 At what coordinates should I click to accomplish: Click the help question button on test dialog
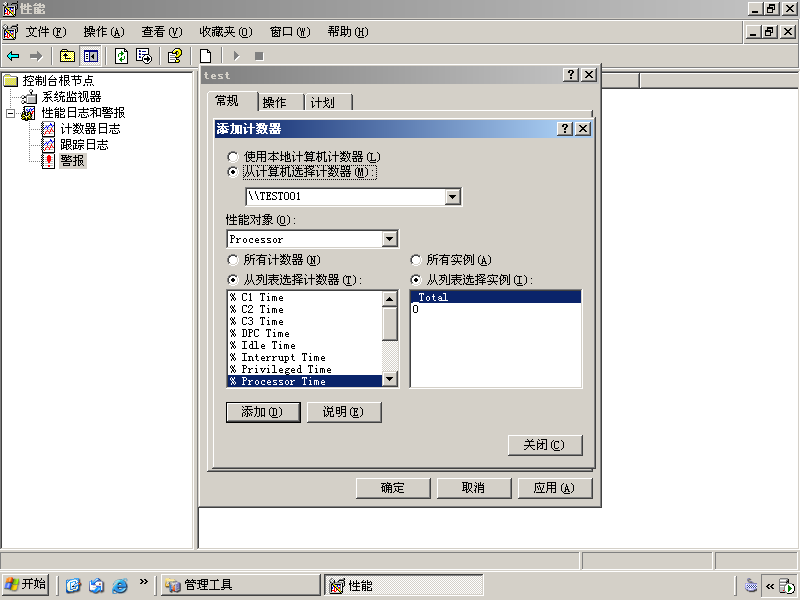point(571,75)
